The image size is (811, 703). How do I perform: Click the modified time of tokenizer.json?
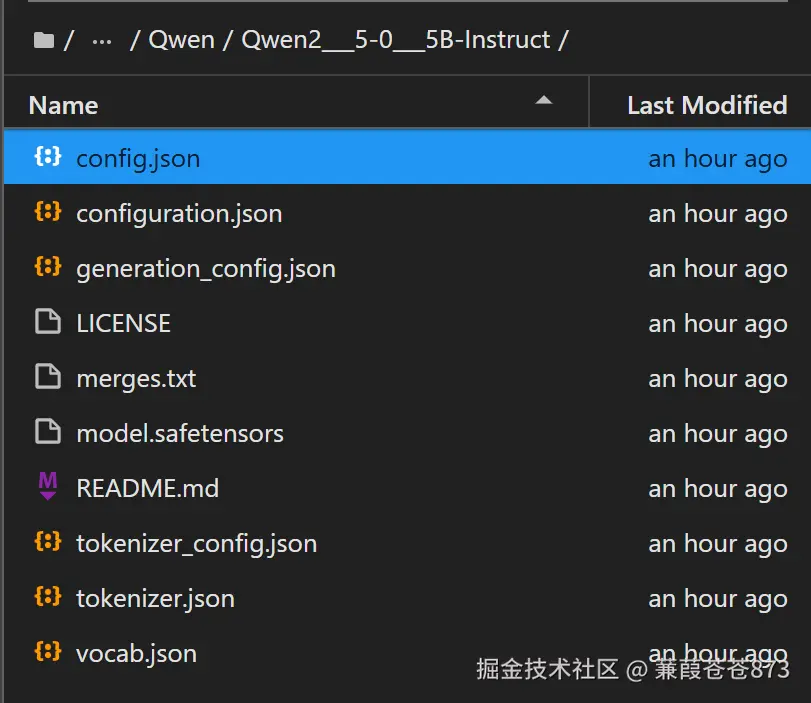(x=718, y=599)
